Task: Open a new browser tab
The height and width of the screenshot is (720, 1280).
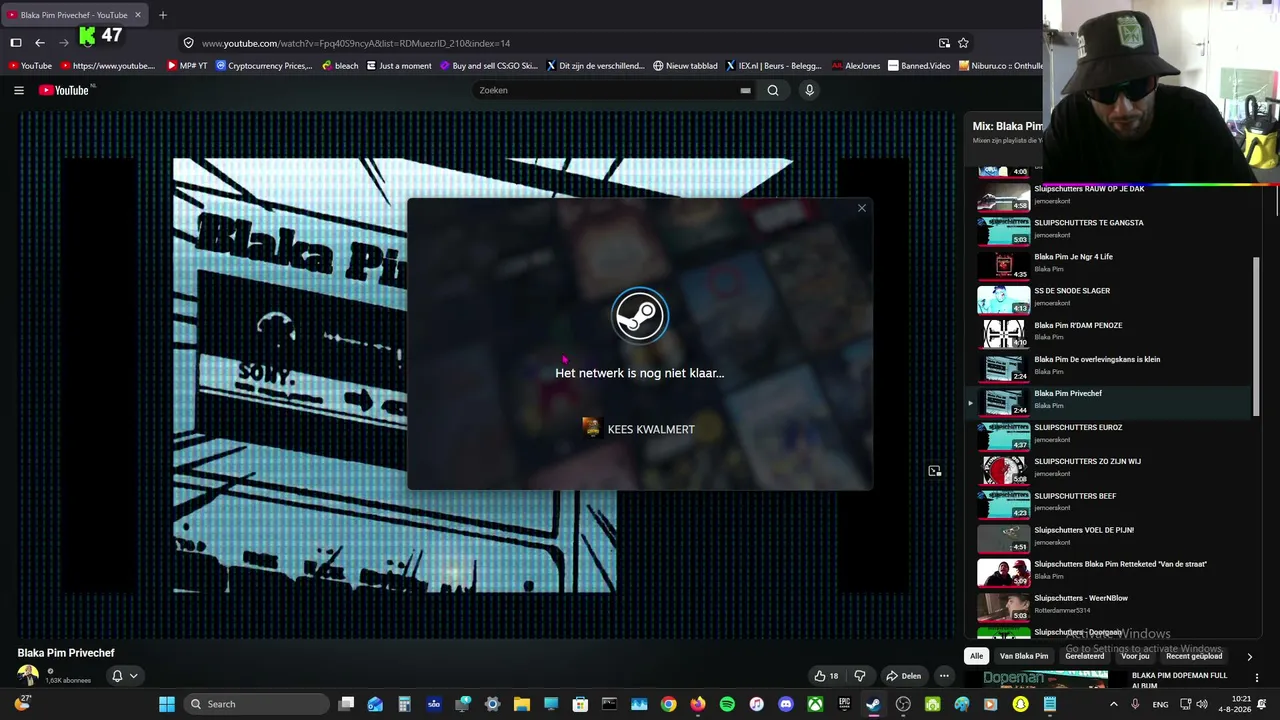Action: (162, 15)
